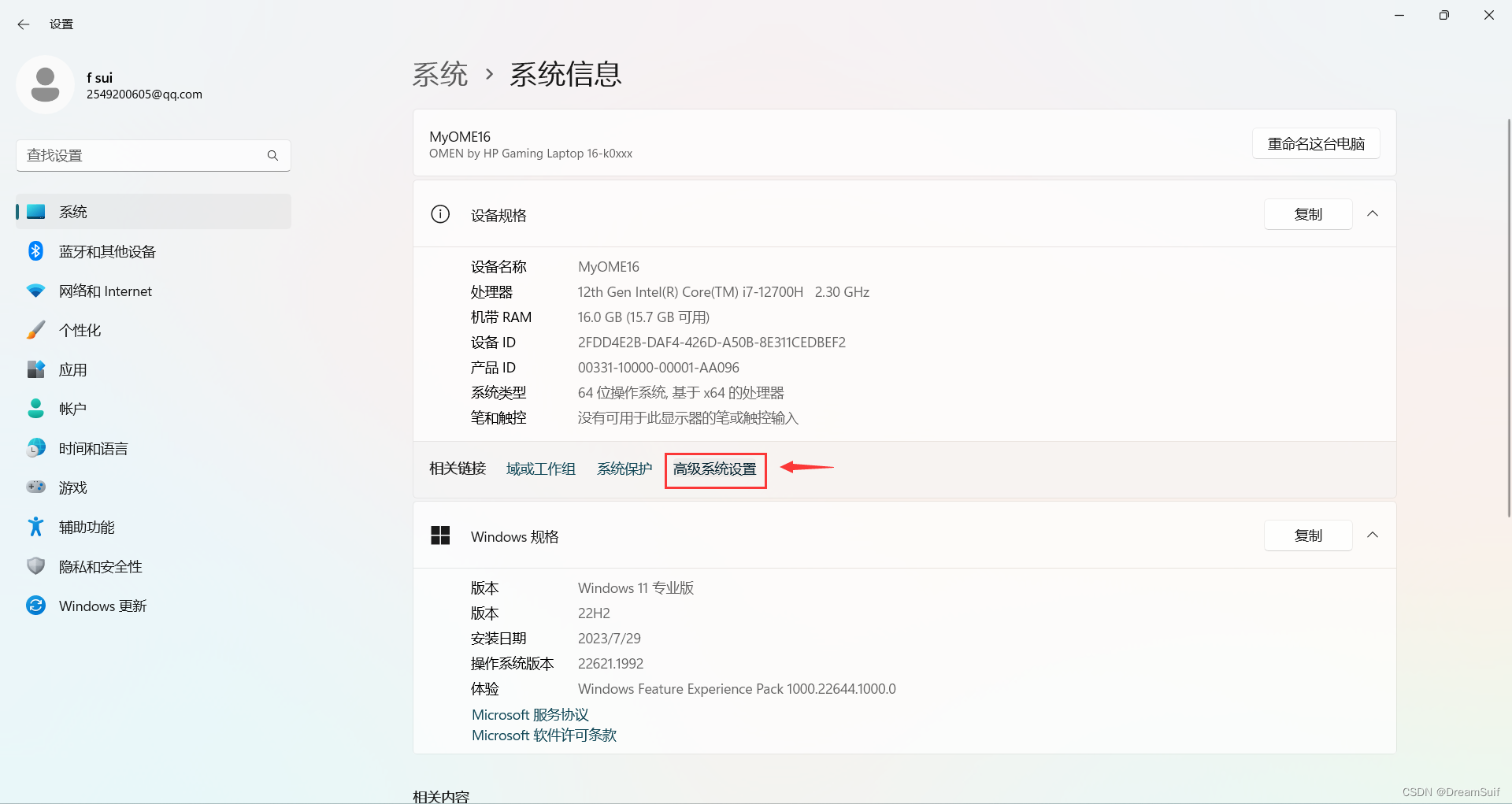Collapse the Windows 规格 section chevron
The height and width of the screenshot is (804, 1512).
pyautogui.click(x=1373, y=535)
